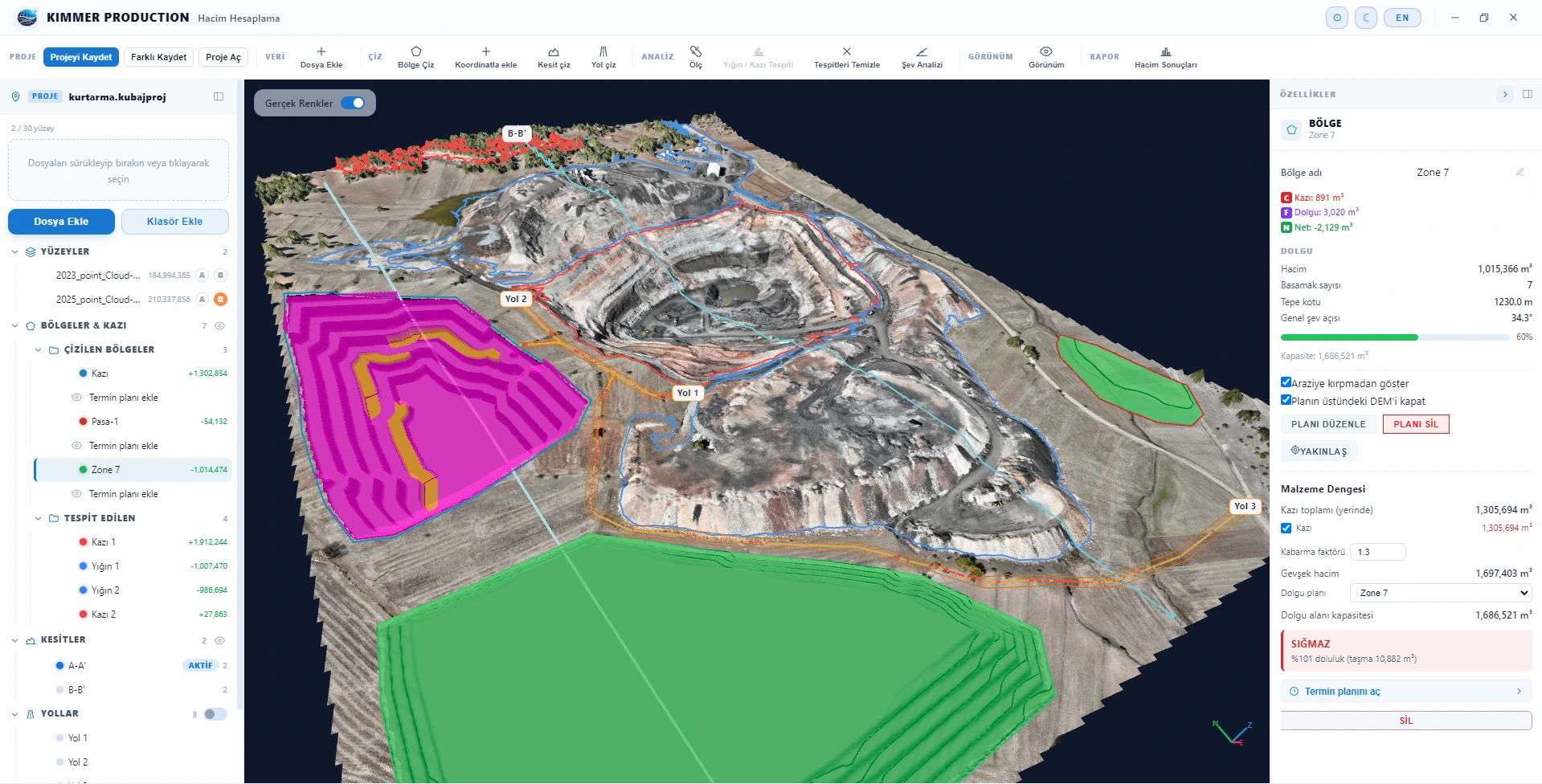Expand Termin planını aç row
Screen dimensions: 1542x784
(x=1406, y=692)
